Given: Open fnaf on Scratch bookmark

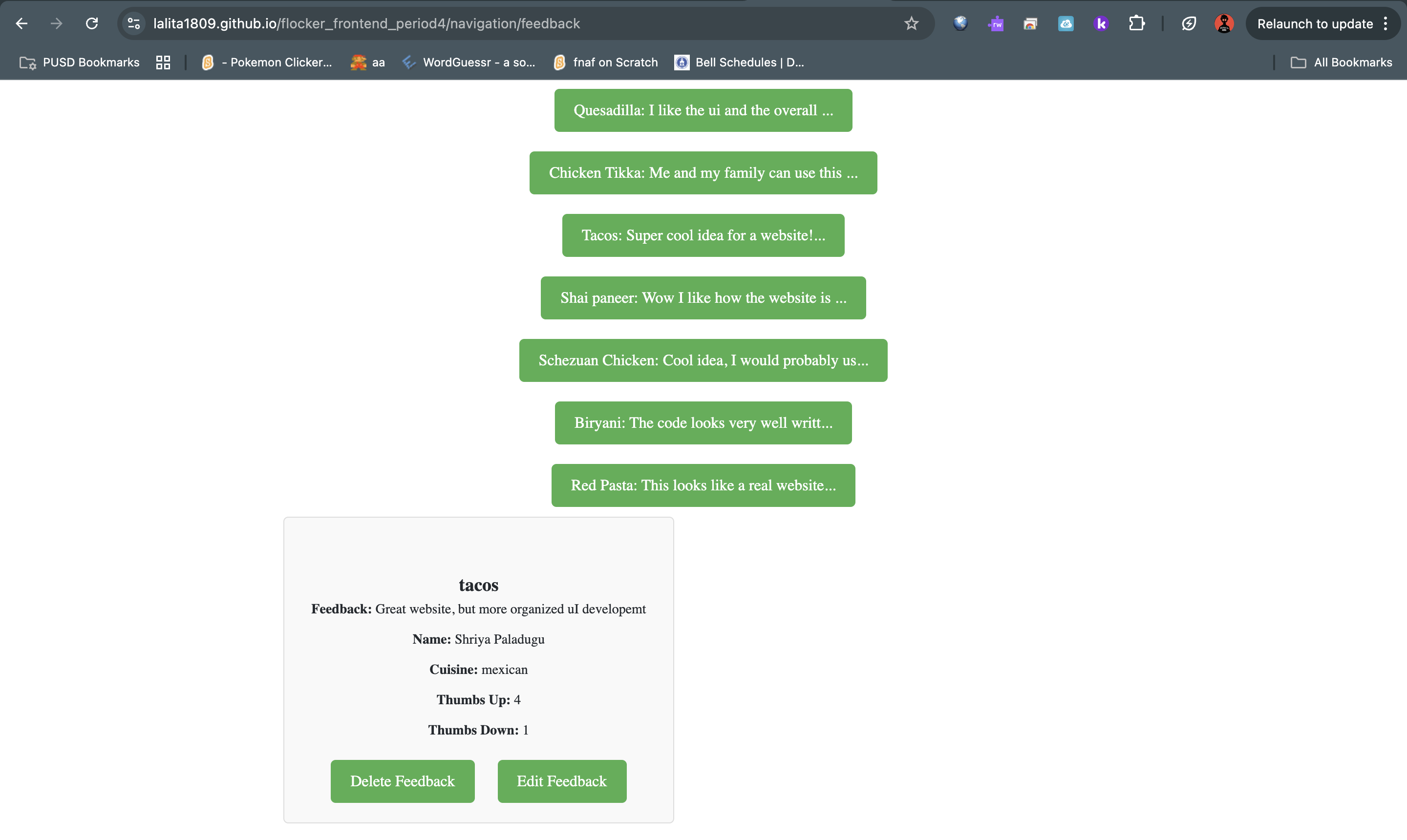Looking at the screenshot, I should point(606,62).
